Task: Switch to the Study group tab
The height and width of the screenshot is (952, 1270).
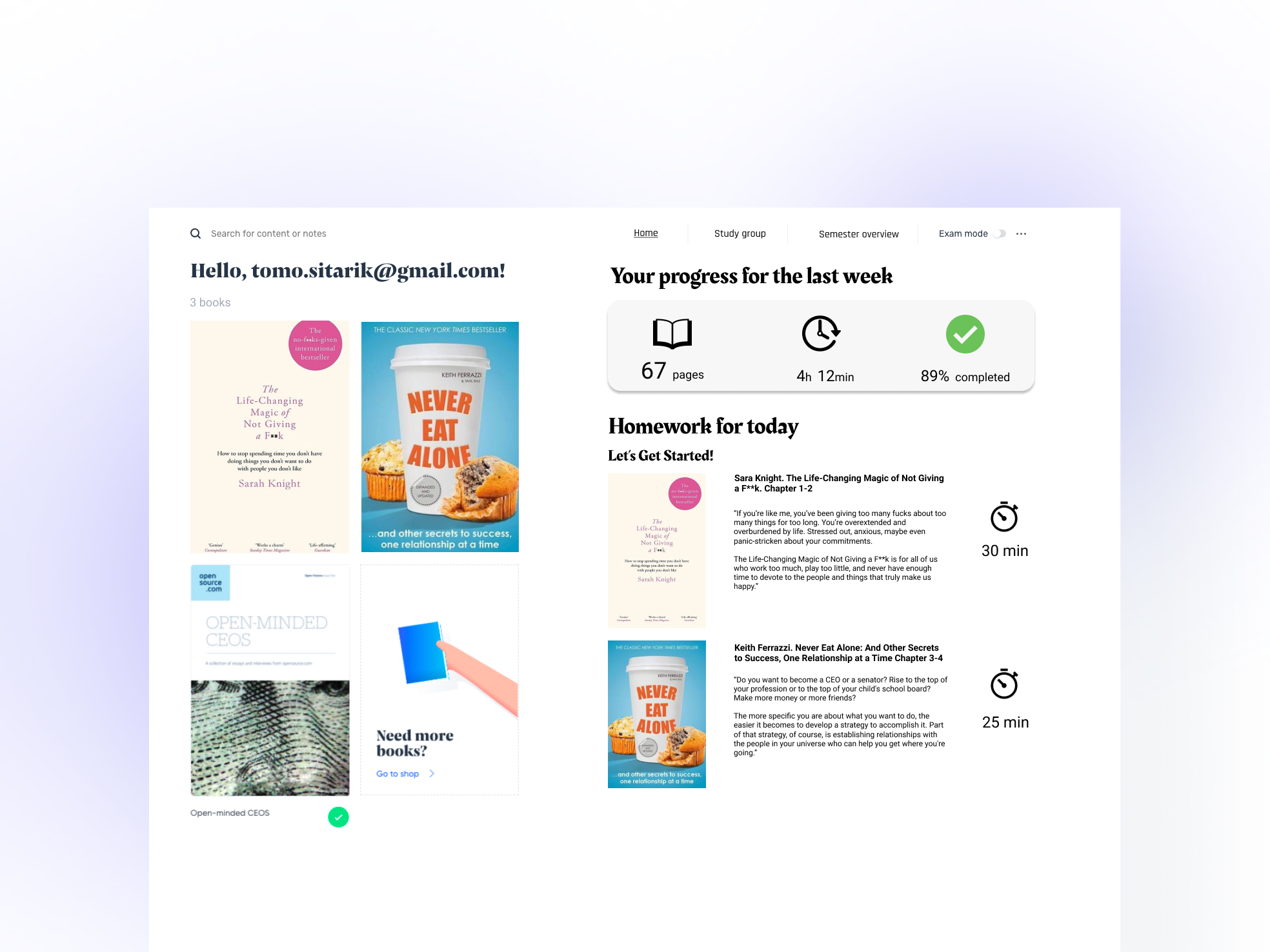Action: click(x=739, y=234)
